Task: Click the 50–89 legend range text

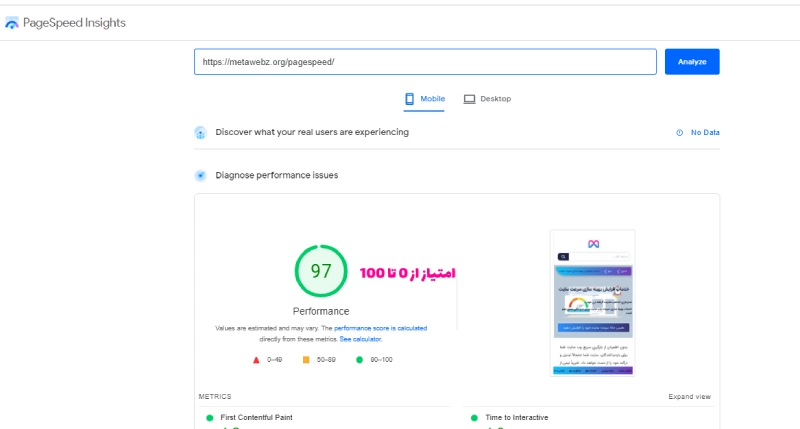Action: coord(326,360)
